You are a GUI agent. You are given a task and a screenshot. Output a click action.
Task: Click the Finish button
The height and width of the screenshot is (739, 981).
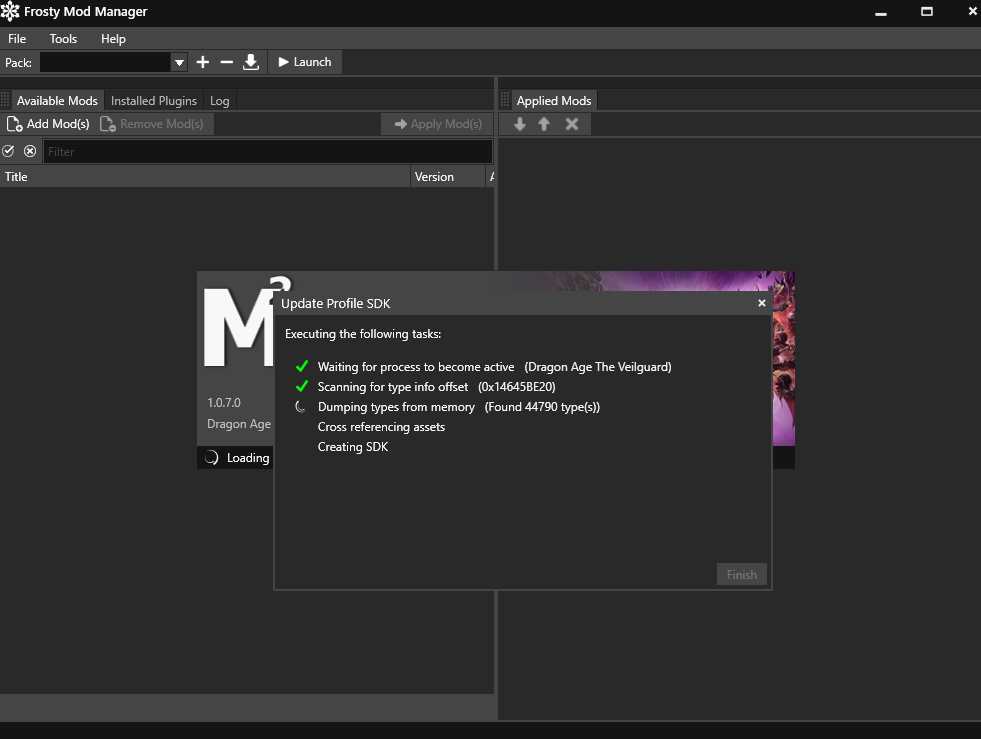pos(742,574)
